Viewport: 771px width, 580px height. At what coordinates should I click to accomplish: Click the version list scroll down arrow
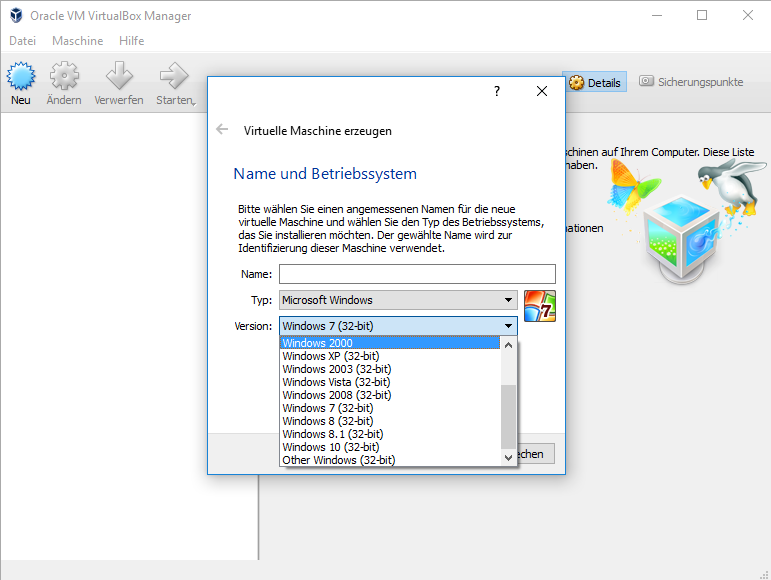pyautogui.click(x=508, y=458)
